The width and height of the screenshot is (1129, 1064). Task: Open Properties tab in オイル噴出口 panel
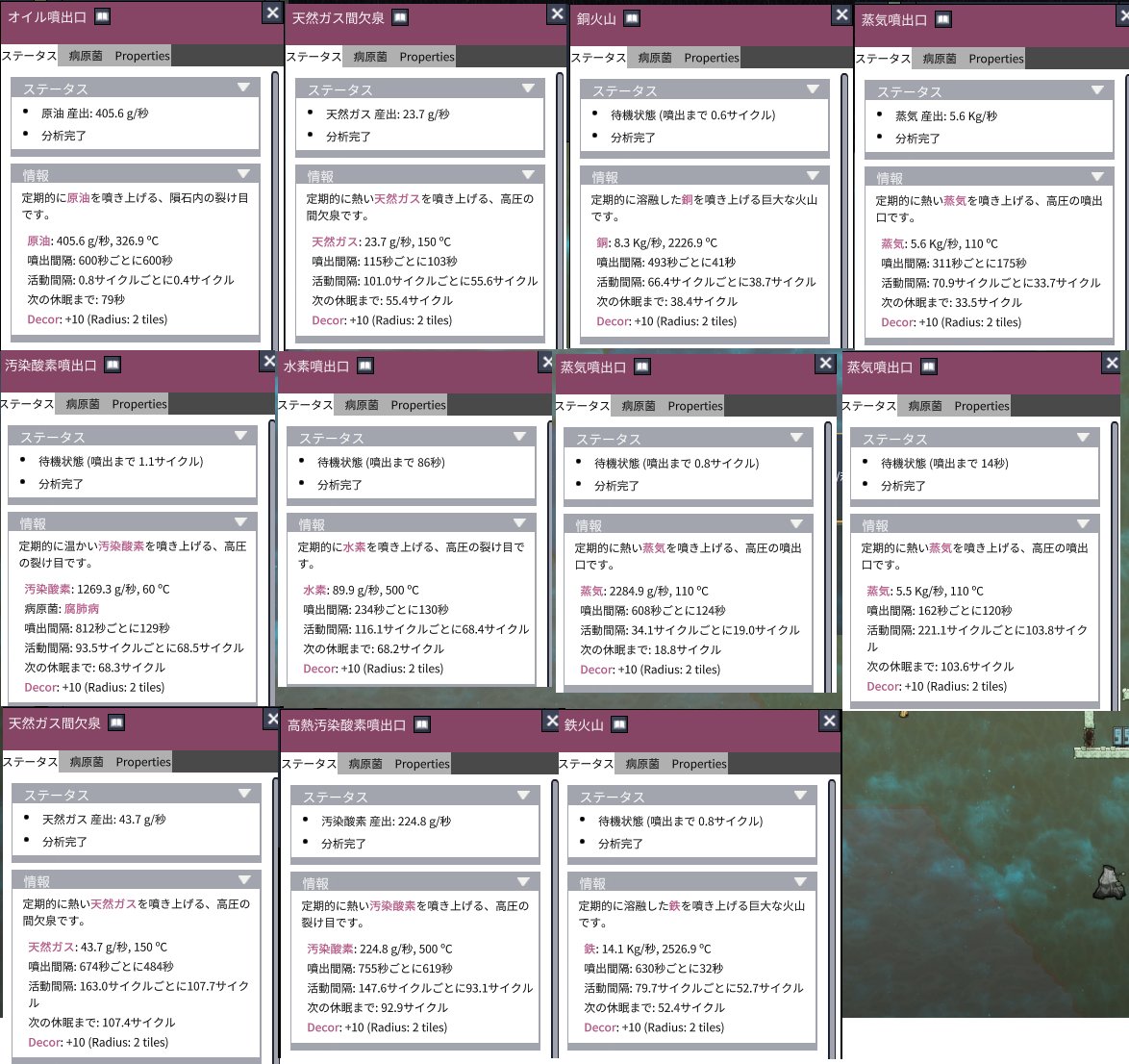pyautogui.click(x=141, y=56)
